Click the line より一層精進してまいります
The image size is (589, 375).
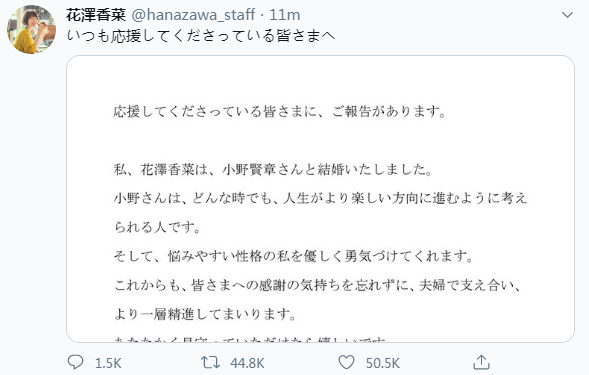click(205, 314)
